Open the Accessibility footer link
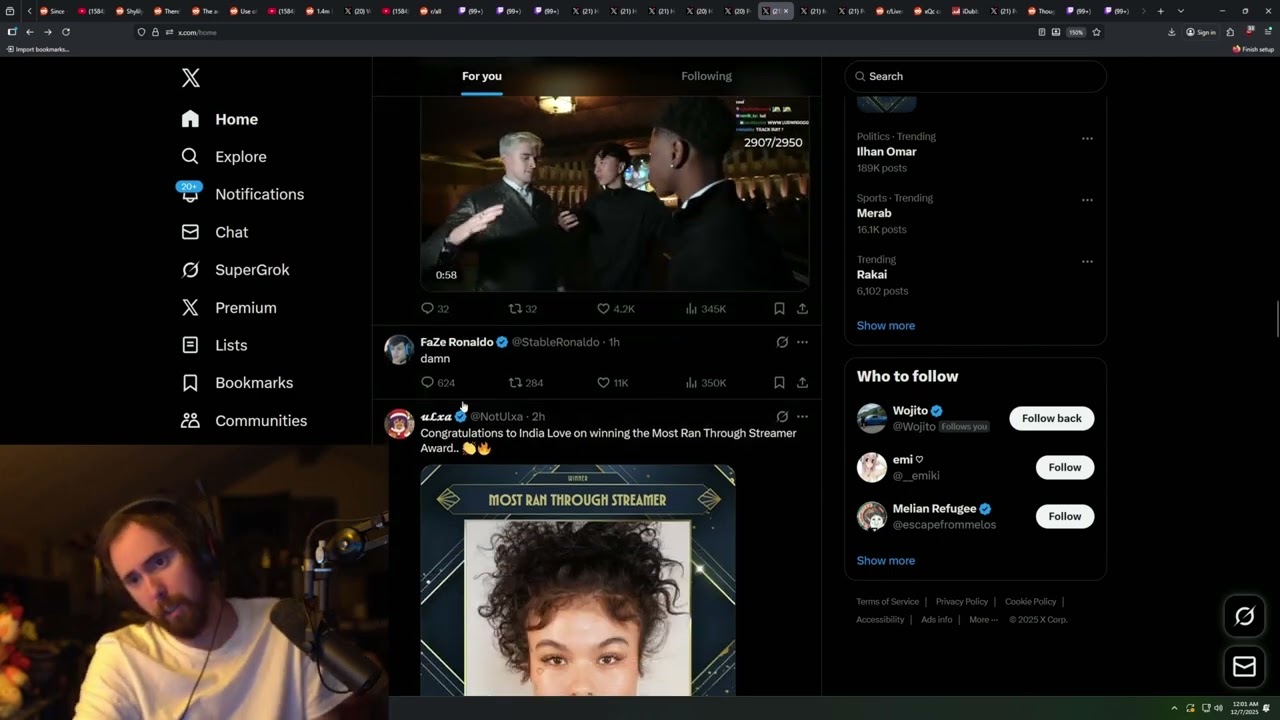Image resolution: width=1280 pixels, height=720 pixels. tap(880, 620)
